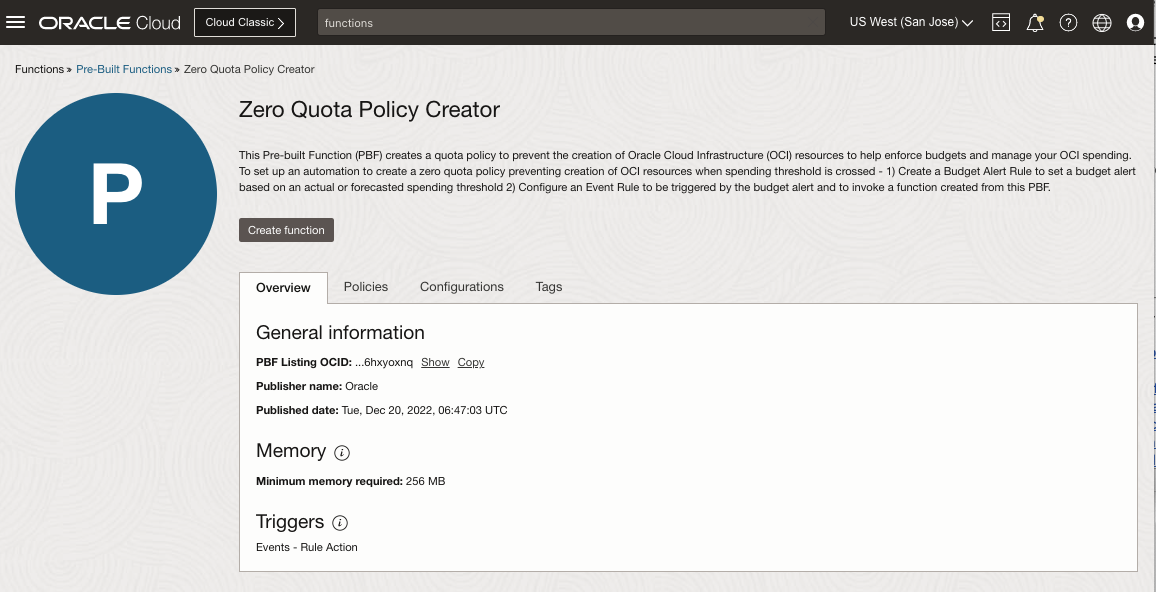1156x592 pixels.
Task: Switch to the Policies tab
Action: (x=365, y=286)
